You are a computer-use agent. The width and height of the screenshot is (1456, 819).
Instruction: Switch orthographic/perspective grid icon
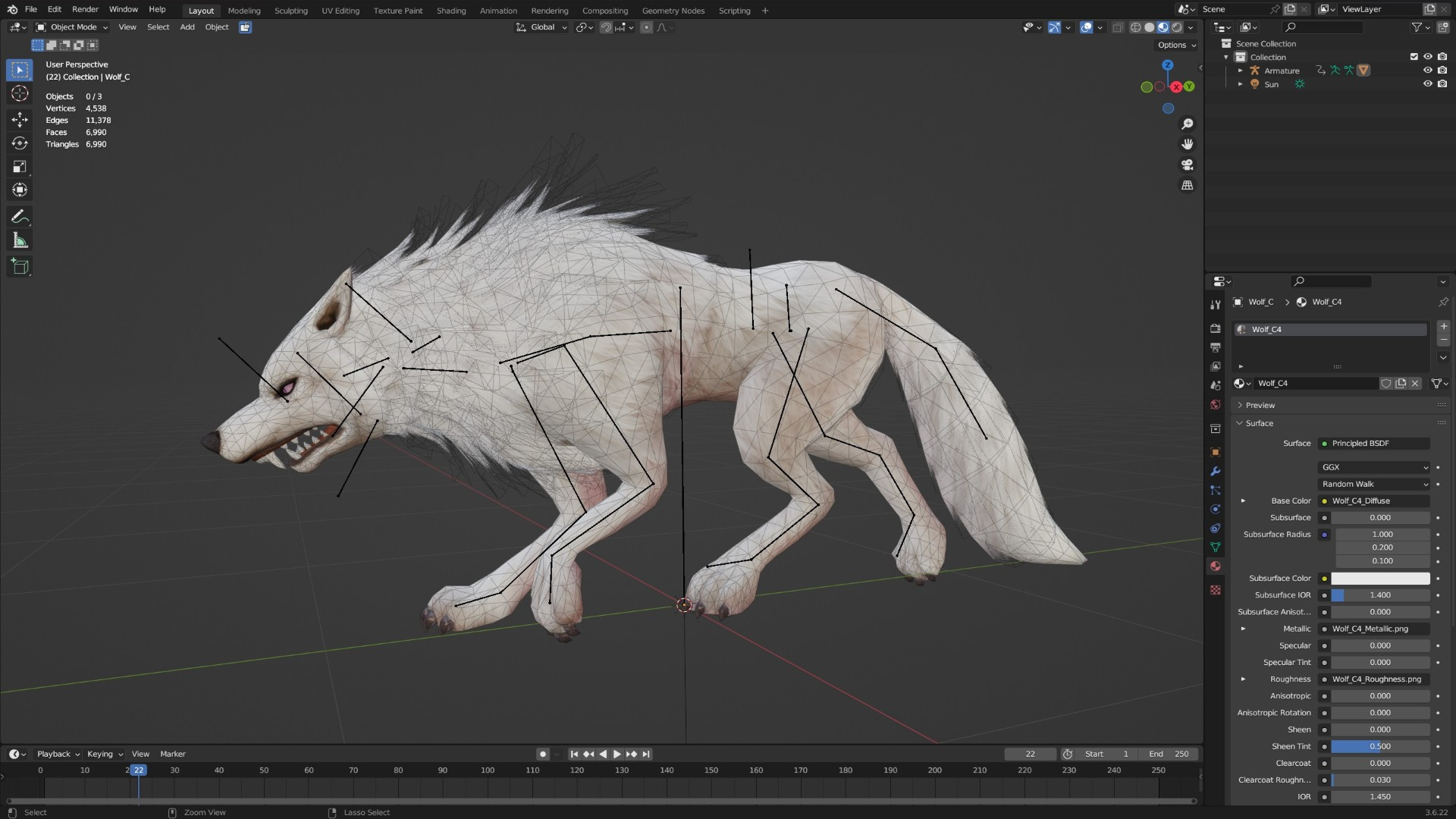point(1188,185)
